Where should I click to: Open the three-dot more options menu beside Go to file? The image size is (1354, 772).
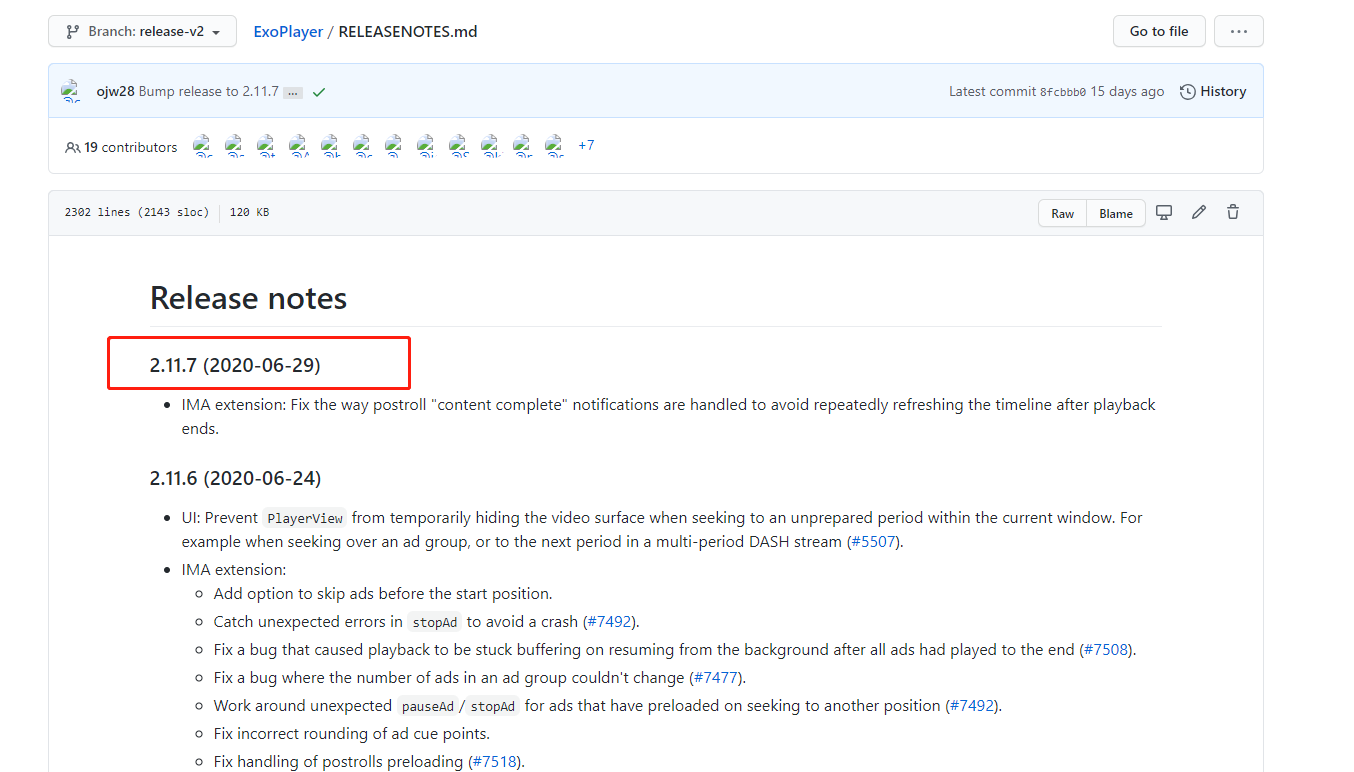coord(1239,31)
